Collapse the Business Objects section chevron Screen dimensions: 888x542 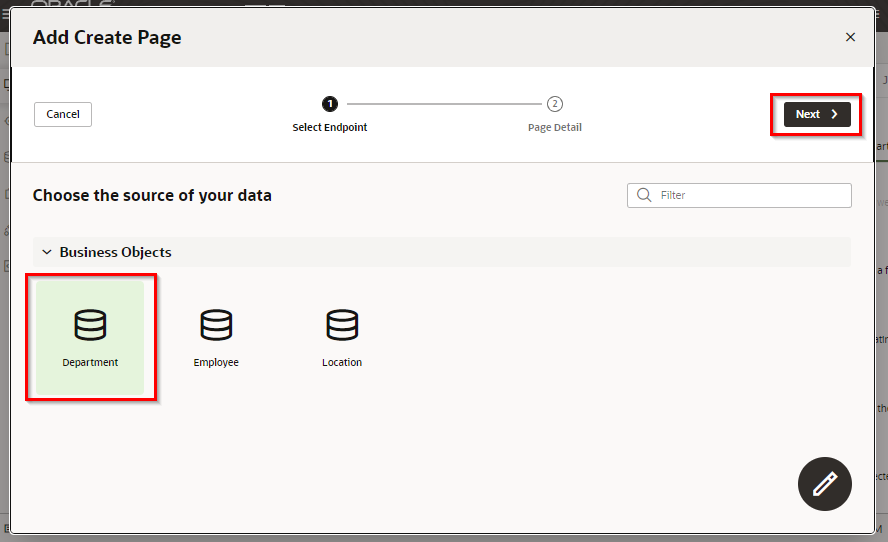point(46,252)
